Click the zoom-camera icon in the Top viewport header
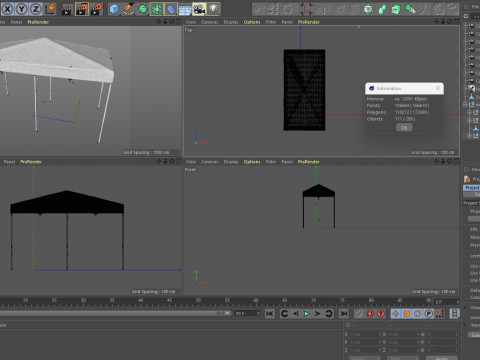This screenshot has width=480, height=360. [443, 22]
